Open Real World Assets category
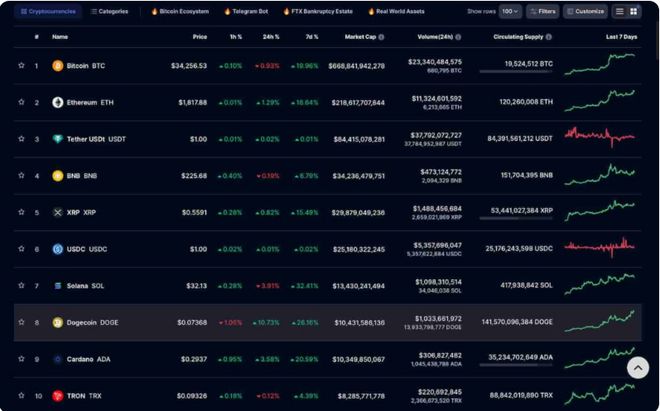 click(397, 11)
